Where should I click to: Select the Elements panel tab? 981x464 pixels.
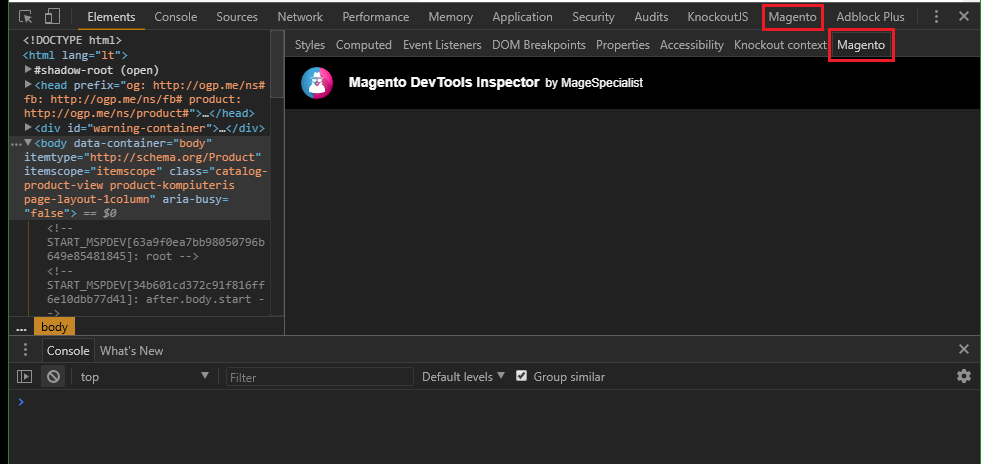(111, 17)
